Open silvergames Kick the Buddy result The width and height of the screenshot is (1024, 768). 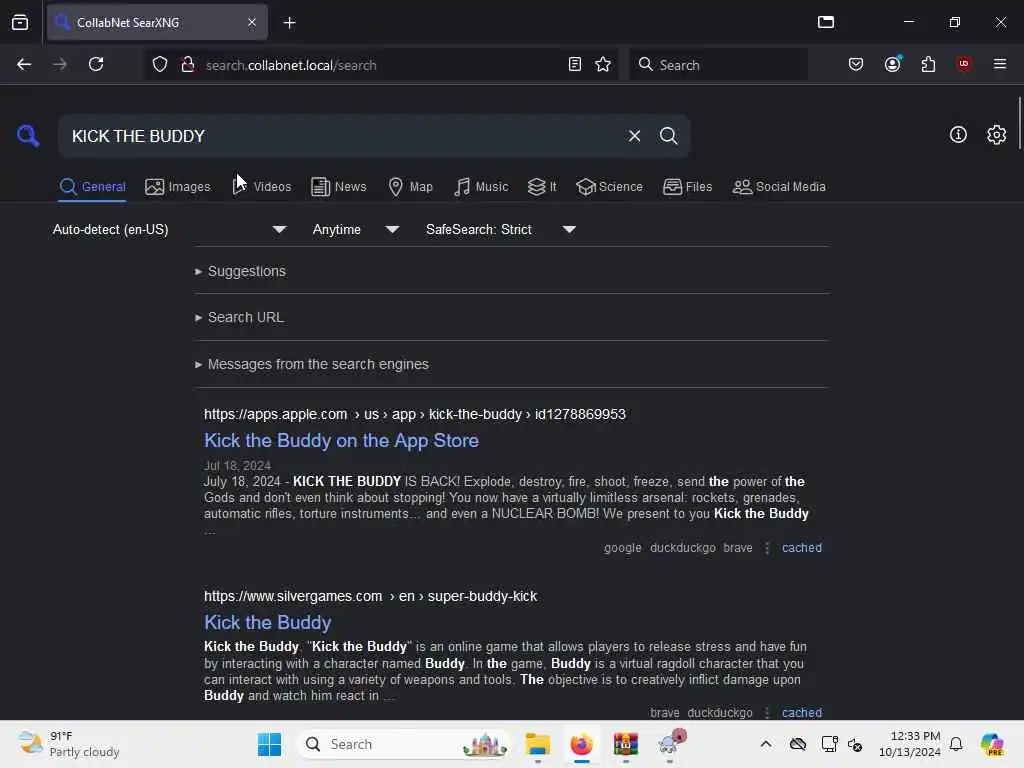click(x=268, y=622)
